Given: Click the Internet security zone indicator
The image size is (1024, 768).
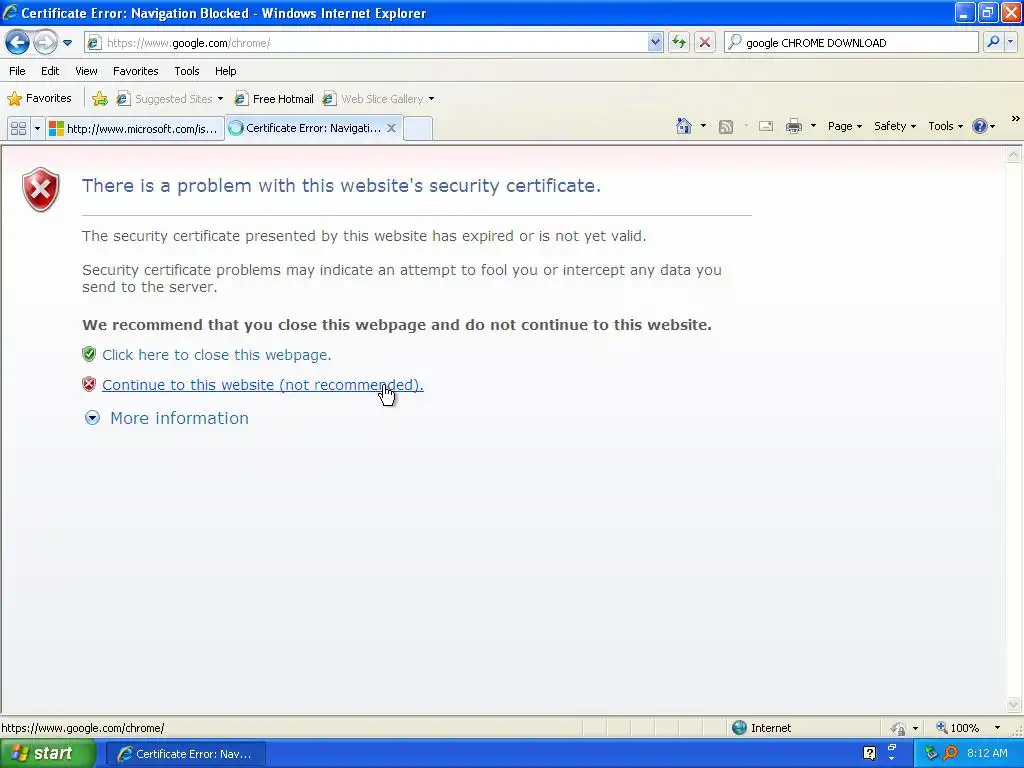Looking at the screenshot, I should point(761,728).
